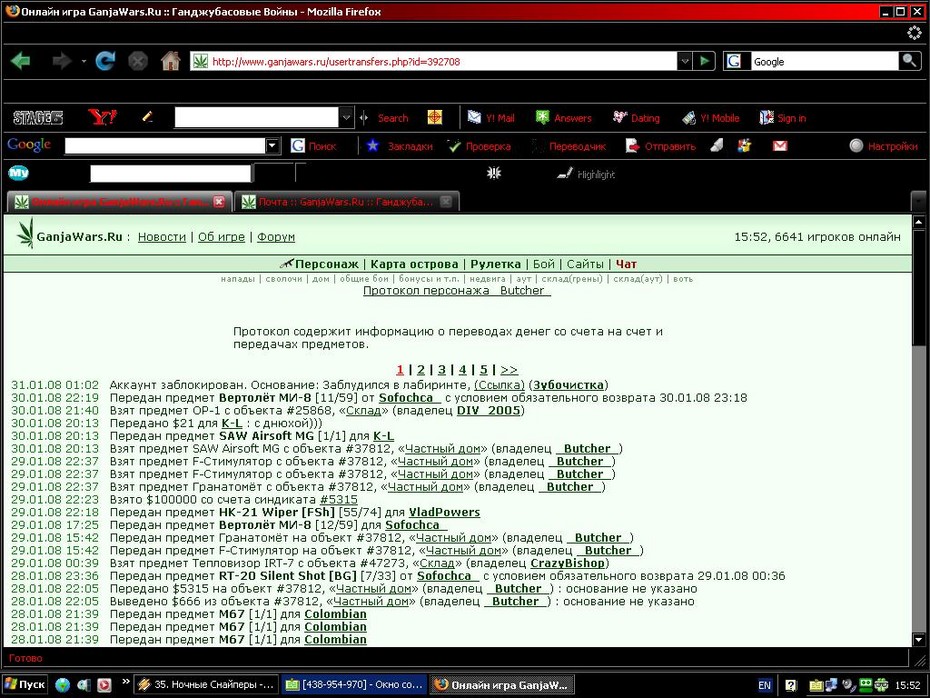
Task: Open the Firefox home page icon
Action: (x=171, y=60)
